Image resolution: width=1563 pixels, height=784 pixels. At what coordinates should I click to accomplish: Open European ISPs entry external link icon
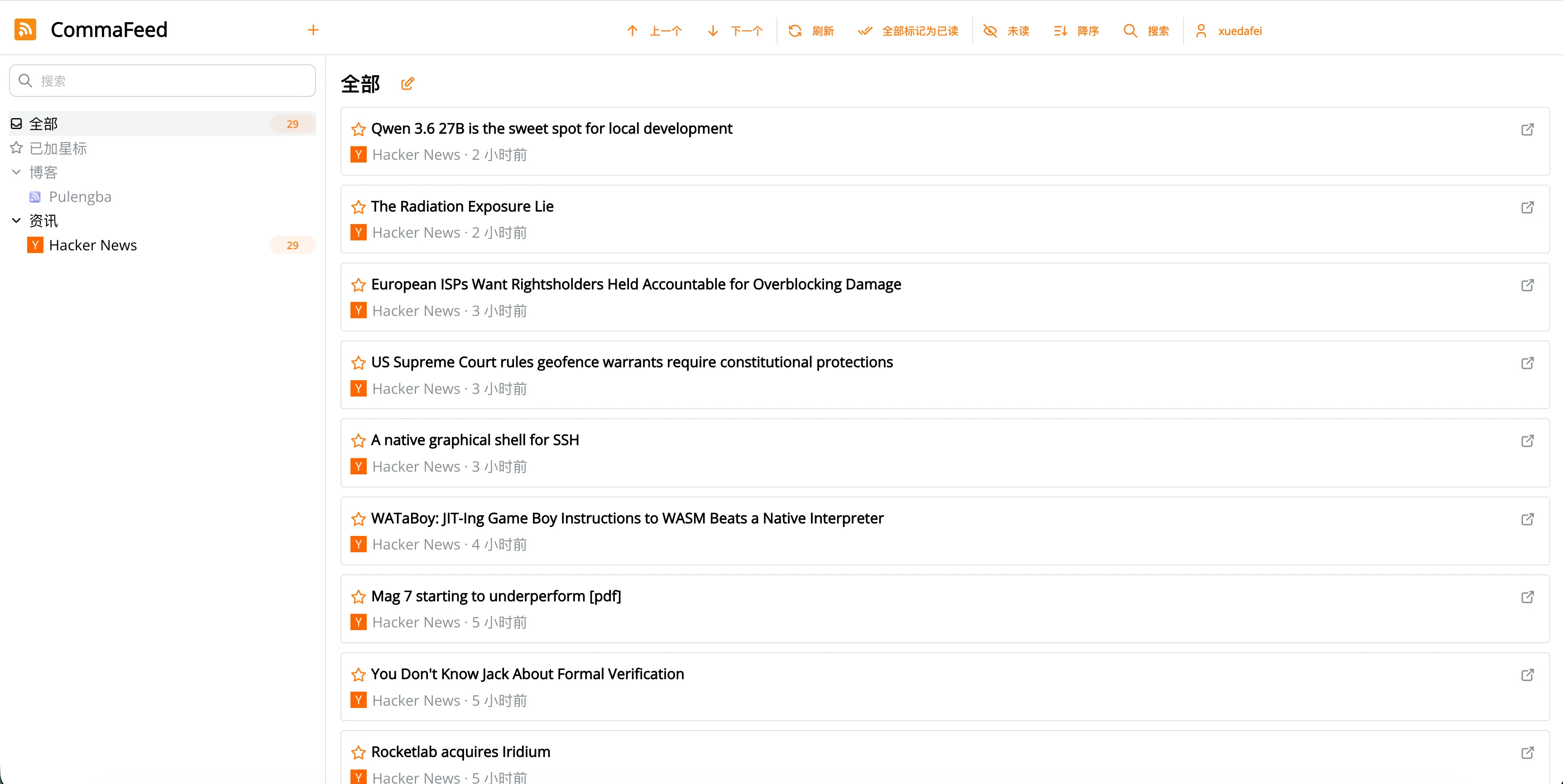point(1528,285)
